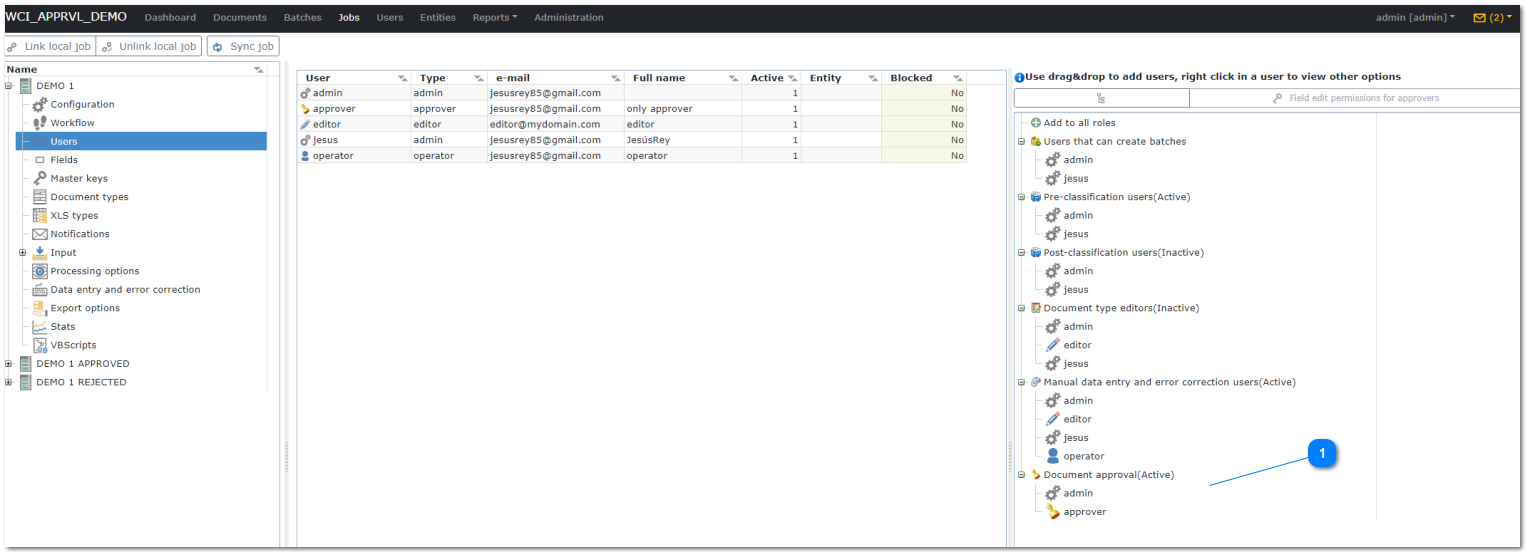Open the XLS types spreadsheet icon
This screenshot has height=556, width=1529.
40,215
